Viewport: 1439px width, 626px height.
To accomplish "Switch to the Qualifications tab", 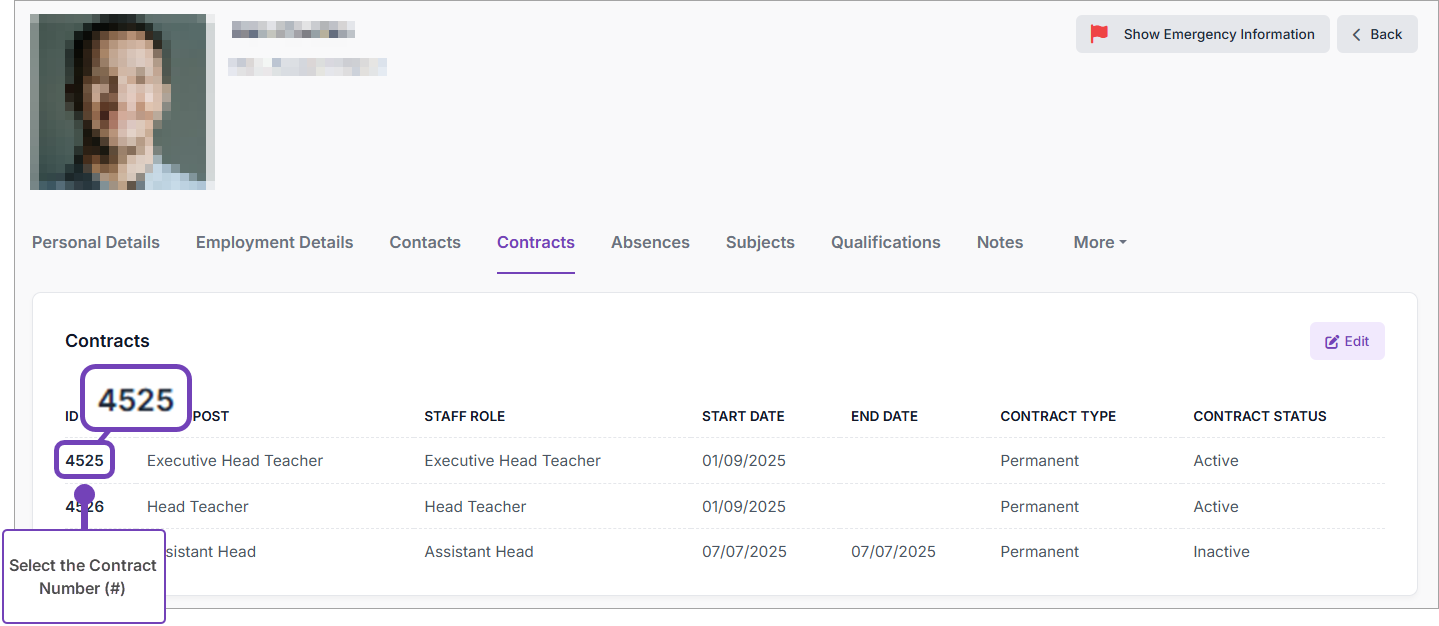I will [x=885, y=243].
